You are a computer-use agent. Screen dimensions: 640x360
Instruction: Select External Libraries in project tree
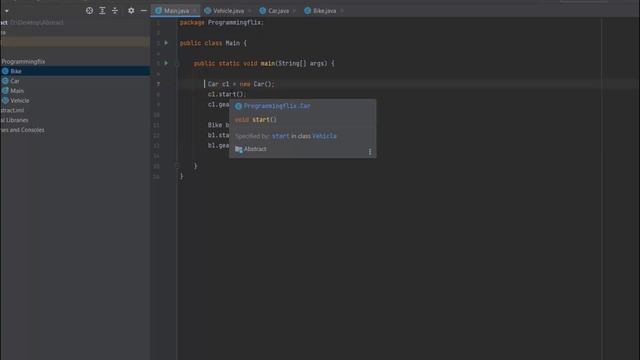point(14,120)
